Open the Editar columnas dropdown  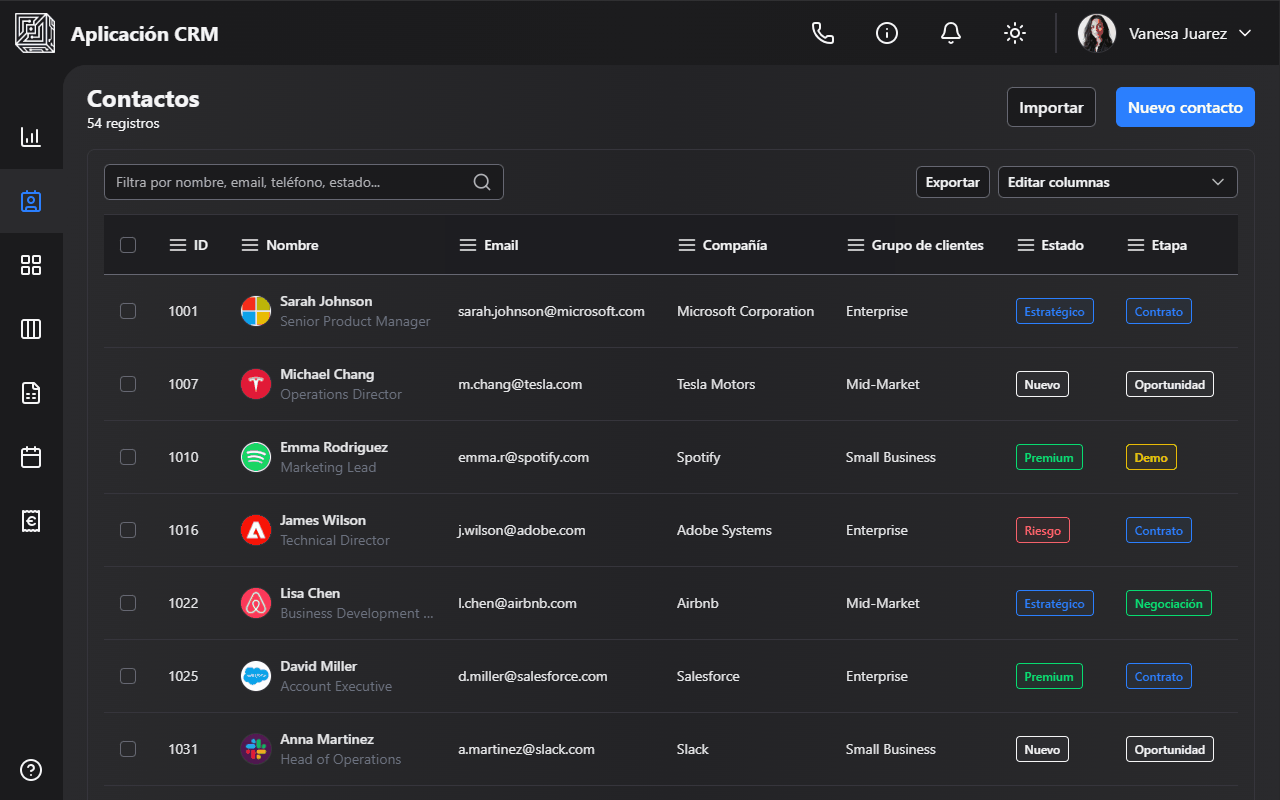(x=1117, y=182)
